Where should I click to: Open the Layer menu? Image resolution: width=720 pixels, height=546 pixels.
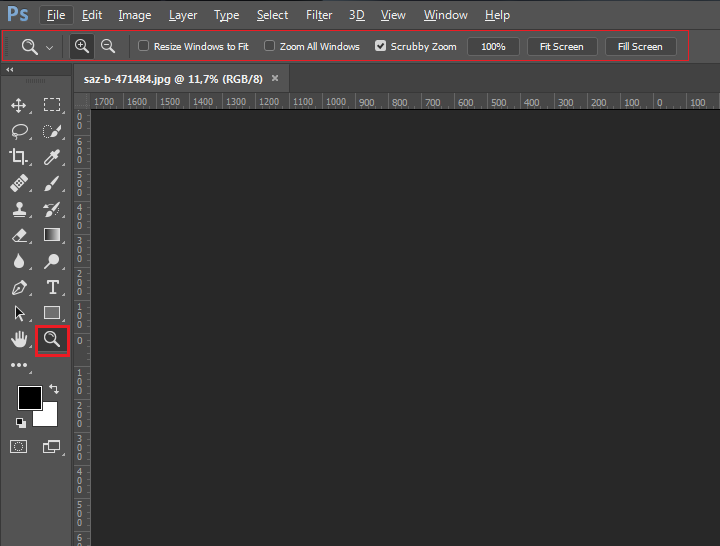point(183,15)
